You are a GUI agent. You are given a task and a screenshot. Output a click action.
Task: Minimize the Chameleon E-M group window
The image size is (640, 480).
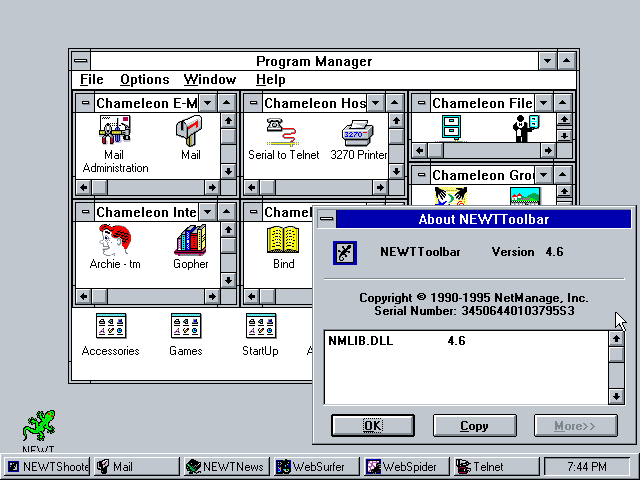[x=208, y=103]
